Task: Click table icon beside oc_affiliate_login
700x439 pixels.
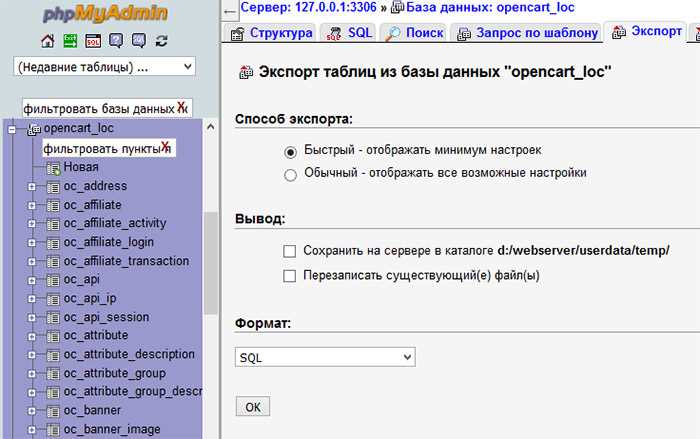Action: coord(53,243)
